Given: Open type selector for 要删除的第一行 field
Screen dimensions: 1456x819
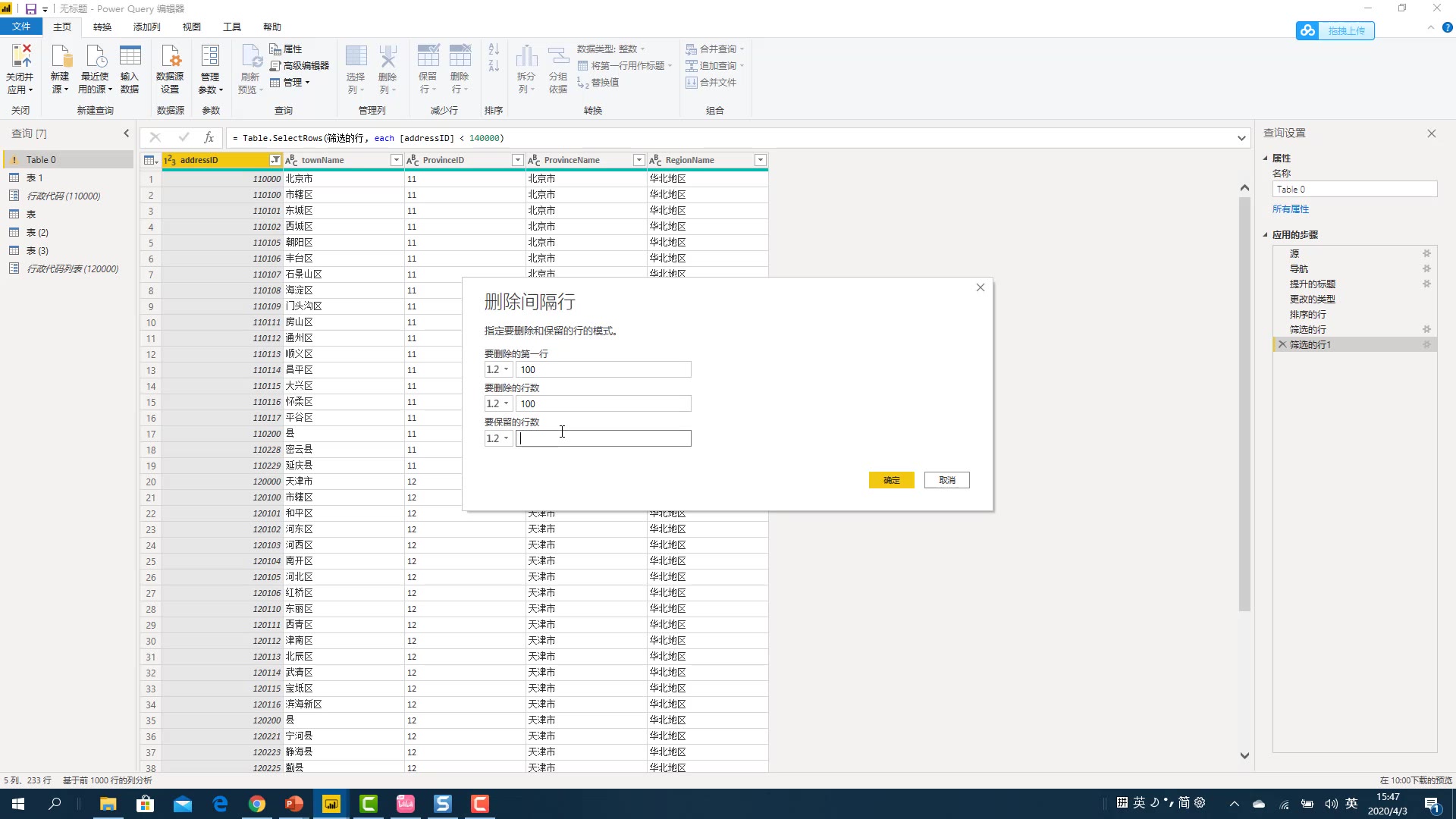Looking at the screenshot, I should point(498,369).
